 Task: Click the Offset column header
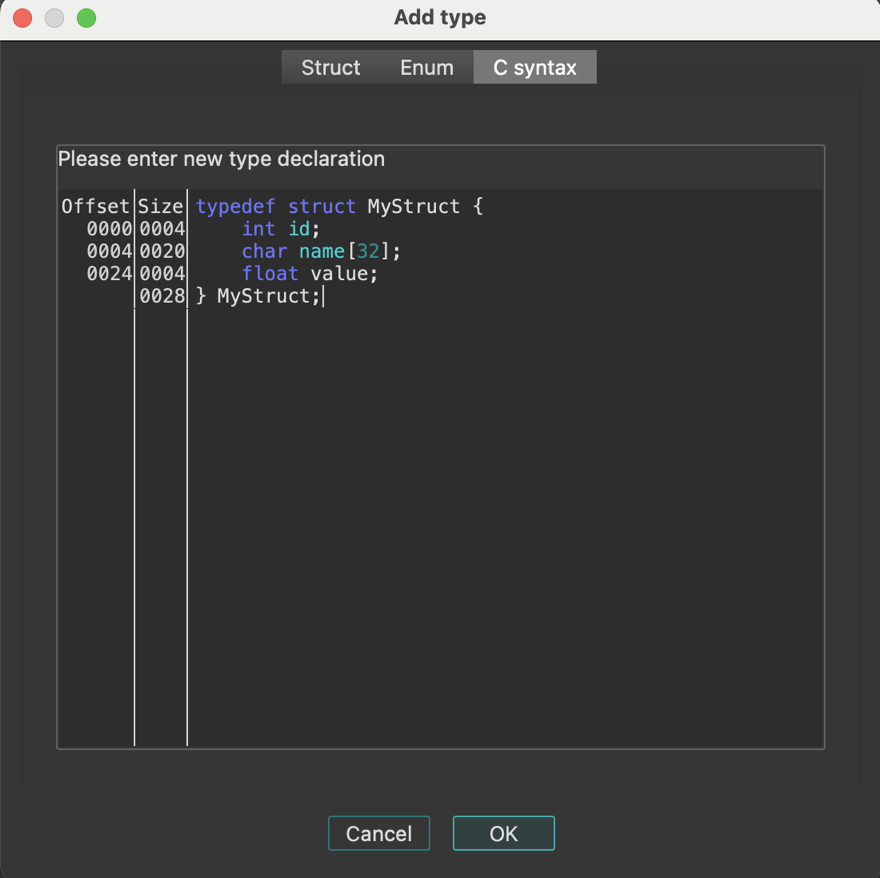click(x=95, y=206)
